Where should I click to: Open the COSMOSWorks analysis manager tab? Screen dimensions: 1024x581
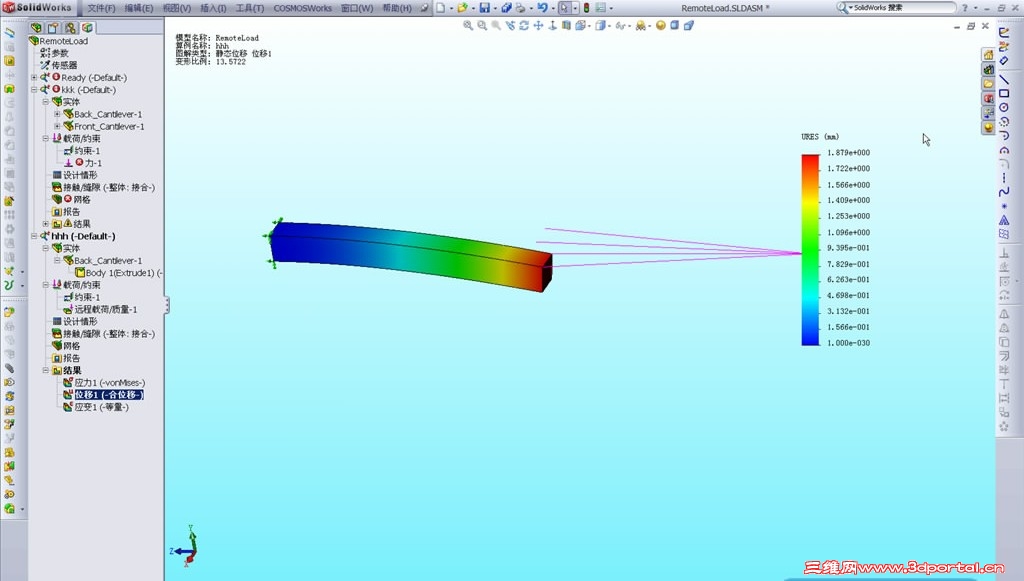87,27
